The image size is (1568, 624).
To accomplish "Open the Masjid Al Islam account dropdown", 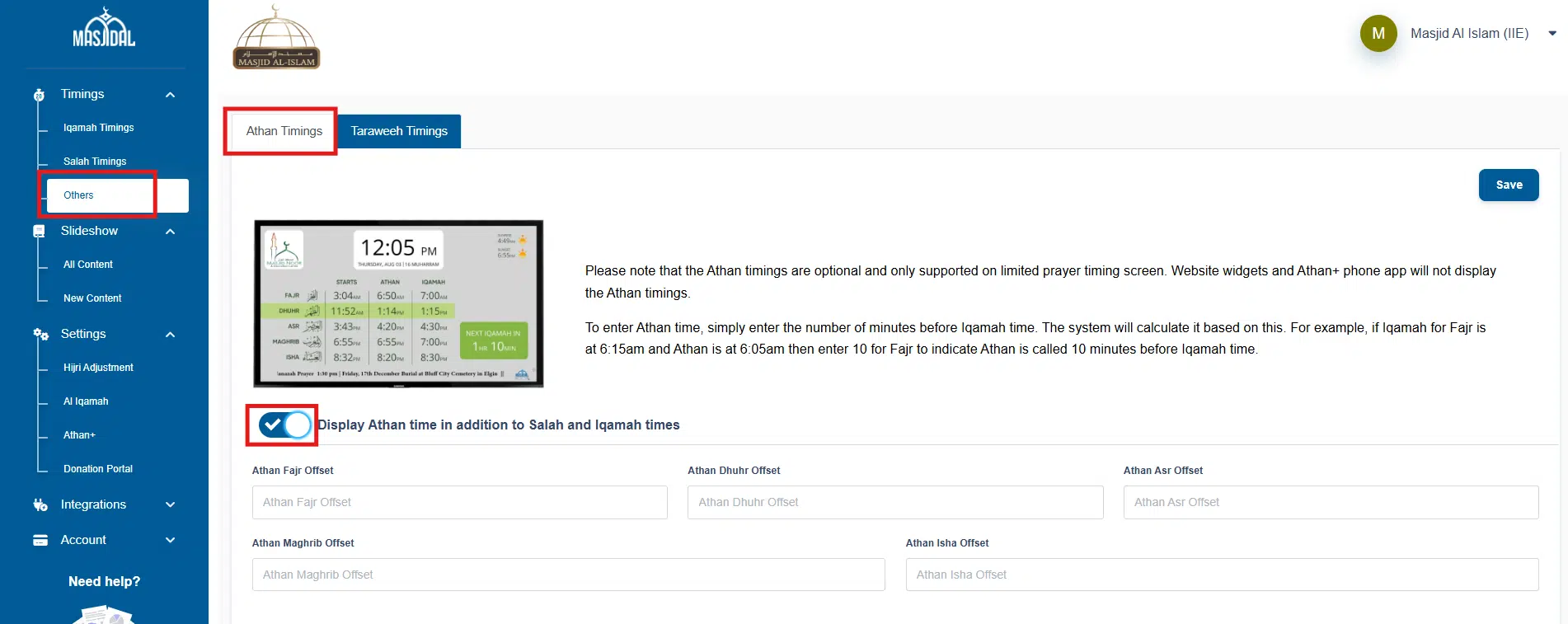I will [1552, 34].
